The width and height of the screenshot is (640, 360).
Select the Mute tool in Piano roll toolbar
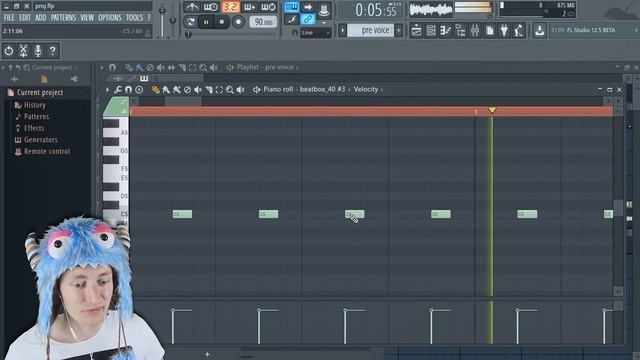click(x=198, y=90)
